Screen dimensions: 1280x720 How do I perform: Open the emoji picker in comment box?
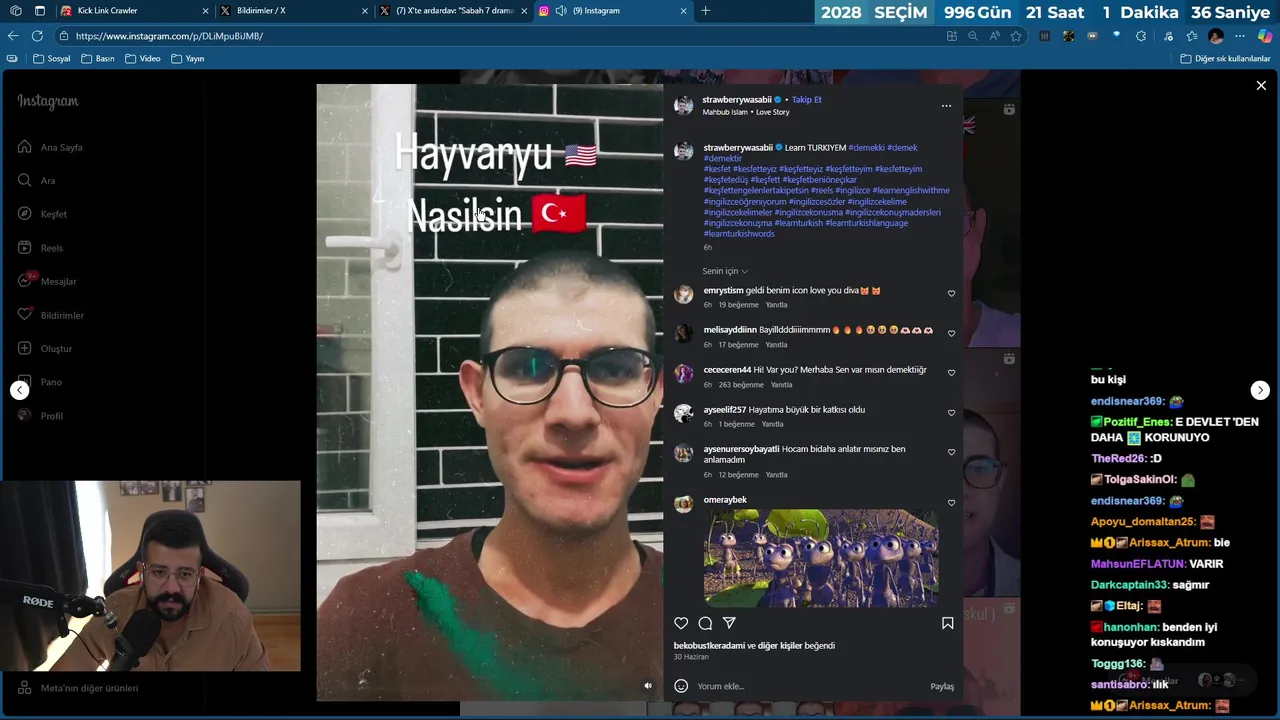(x=681, y=686)
